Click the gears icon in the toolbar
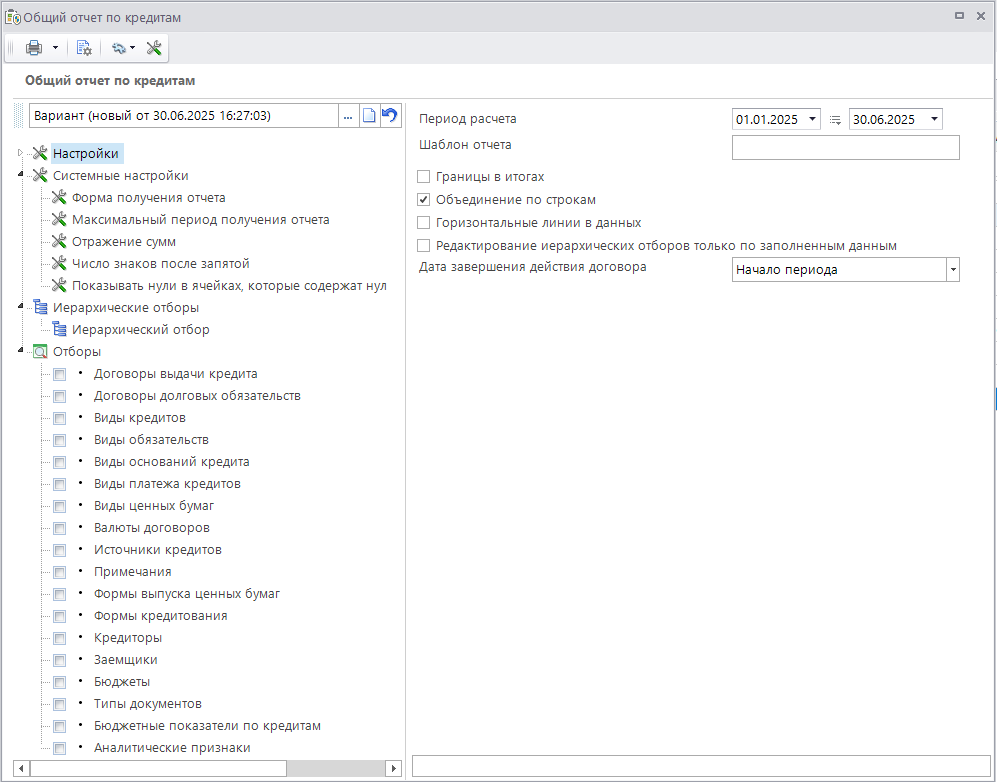 click(x=119, y=48)
